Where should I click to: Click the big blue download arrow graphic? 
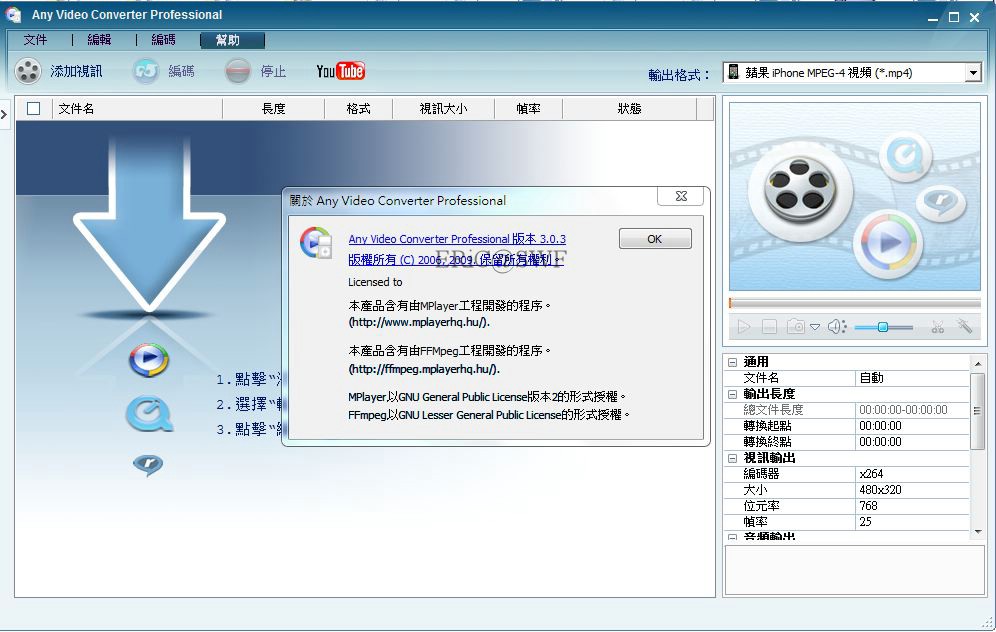point(149,224)
